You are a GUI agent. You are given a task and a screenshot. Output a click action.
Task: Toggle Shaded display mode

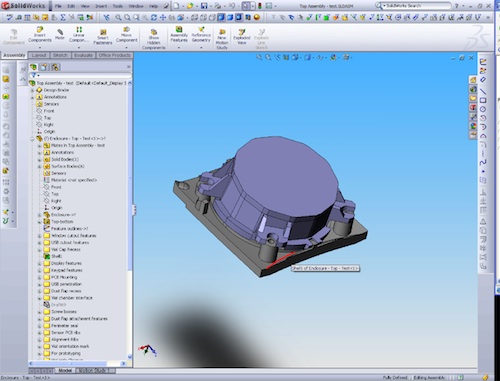coord(230,17)
